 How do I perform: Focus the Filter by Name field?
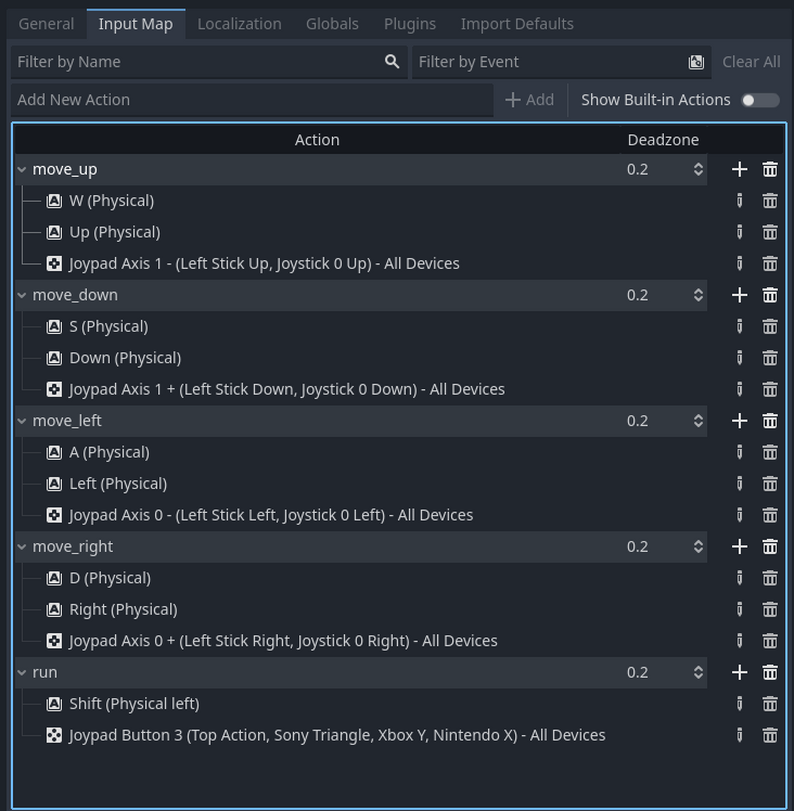pyautogui.click(x=209, y=62)
